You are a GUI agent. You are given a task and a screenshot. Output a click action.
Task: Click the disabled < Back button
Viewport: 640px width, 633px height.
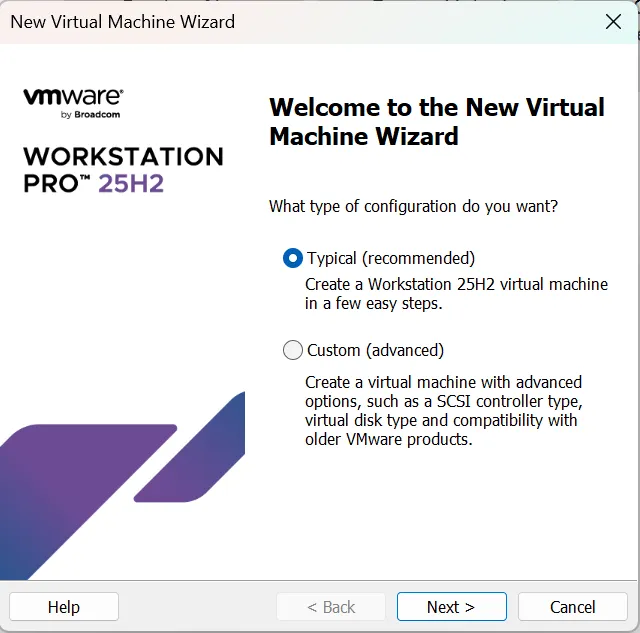click(331, 607)
